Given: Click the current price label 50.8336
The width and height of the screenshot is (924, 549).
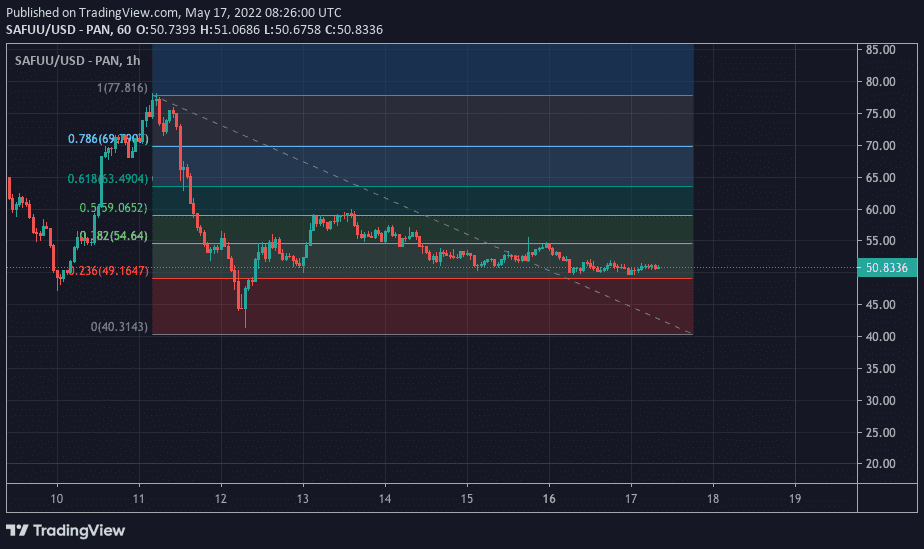Looking at the screenshot, I should tap(884, 267).
